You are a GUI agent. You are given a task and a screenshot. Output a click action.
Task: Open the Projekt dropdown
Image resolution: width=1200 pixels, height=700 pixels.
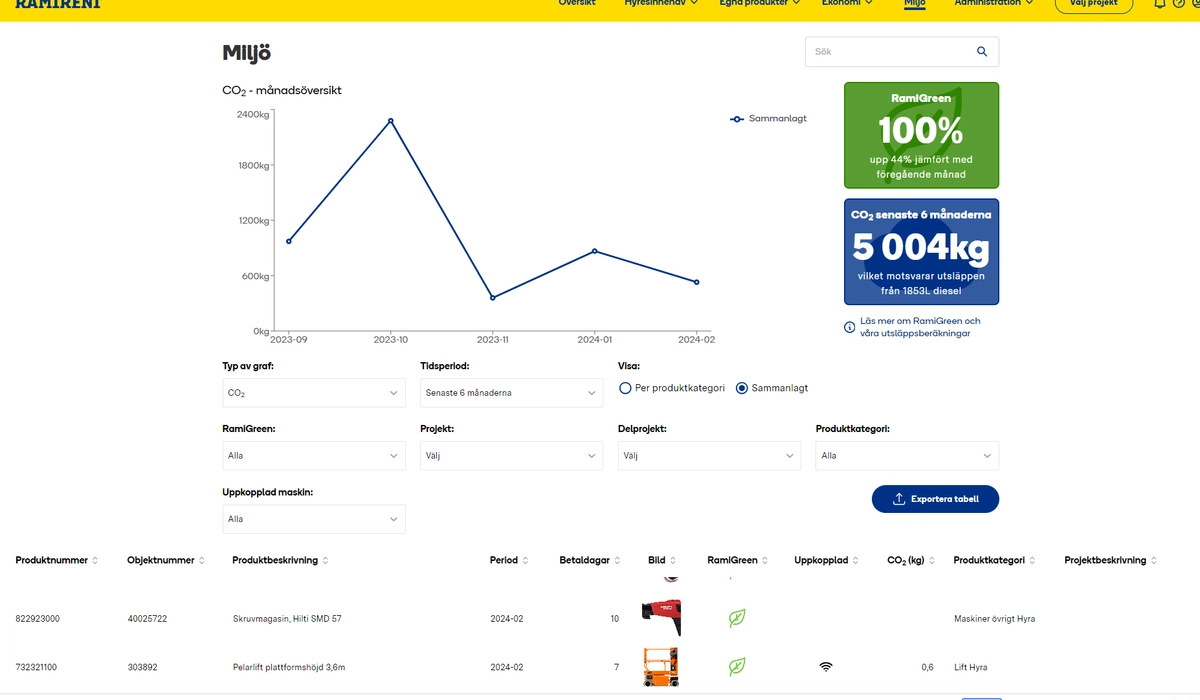[512, 455]
